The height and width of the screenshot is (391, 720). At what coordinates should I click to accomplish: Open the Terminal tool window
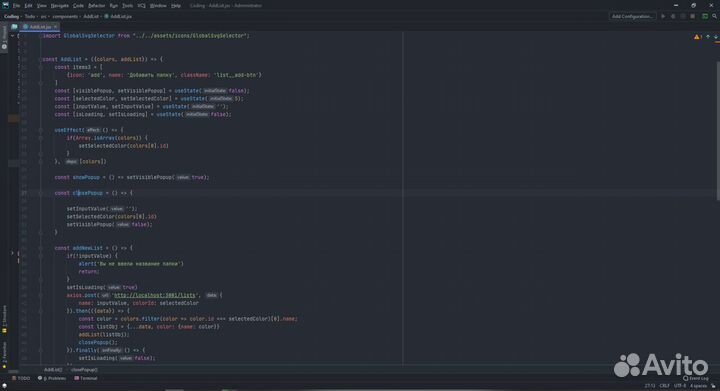pos(86,378)
